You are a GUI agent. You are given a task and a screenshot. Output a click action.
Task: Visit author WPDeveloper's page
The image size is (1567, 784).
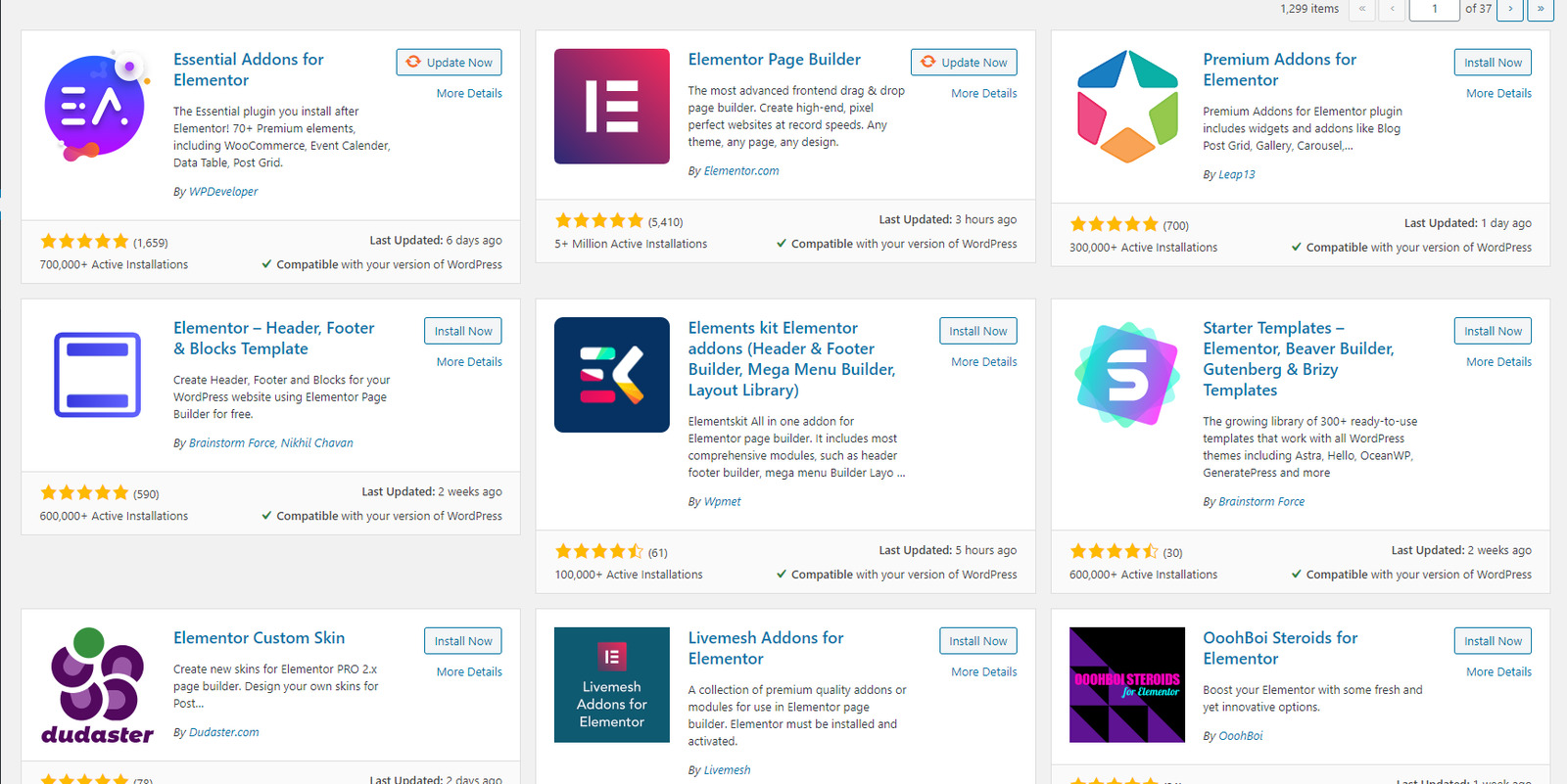[223, 192]
